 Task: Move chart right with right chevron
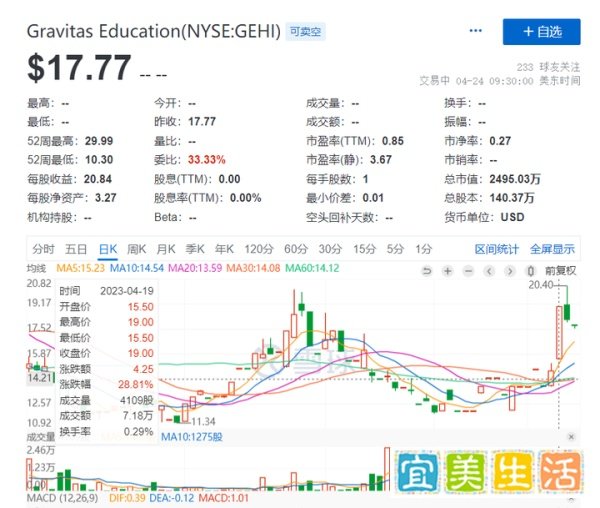[509, 271]
